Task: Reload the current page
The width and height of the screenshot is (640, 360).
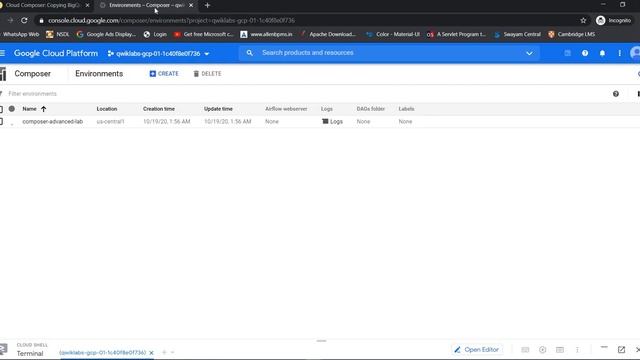Action: pos(24,20)
